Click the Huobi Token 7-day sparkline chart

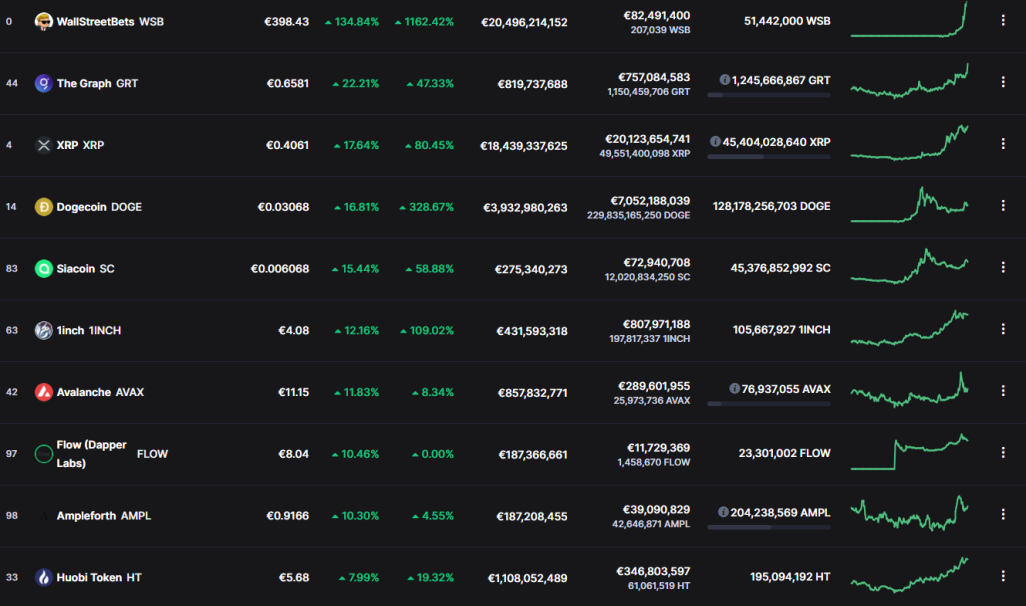[909, 575]
